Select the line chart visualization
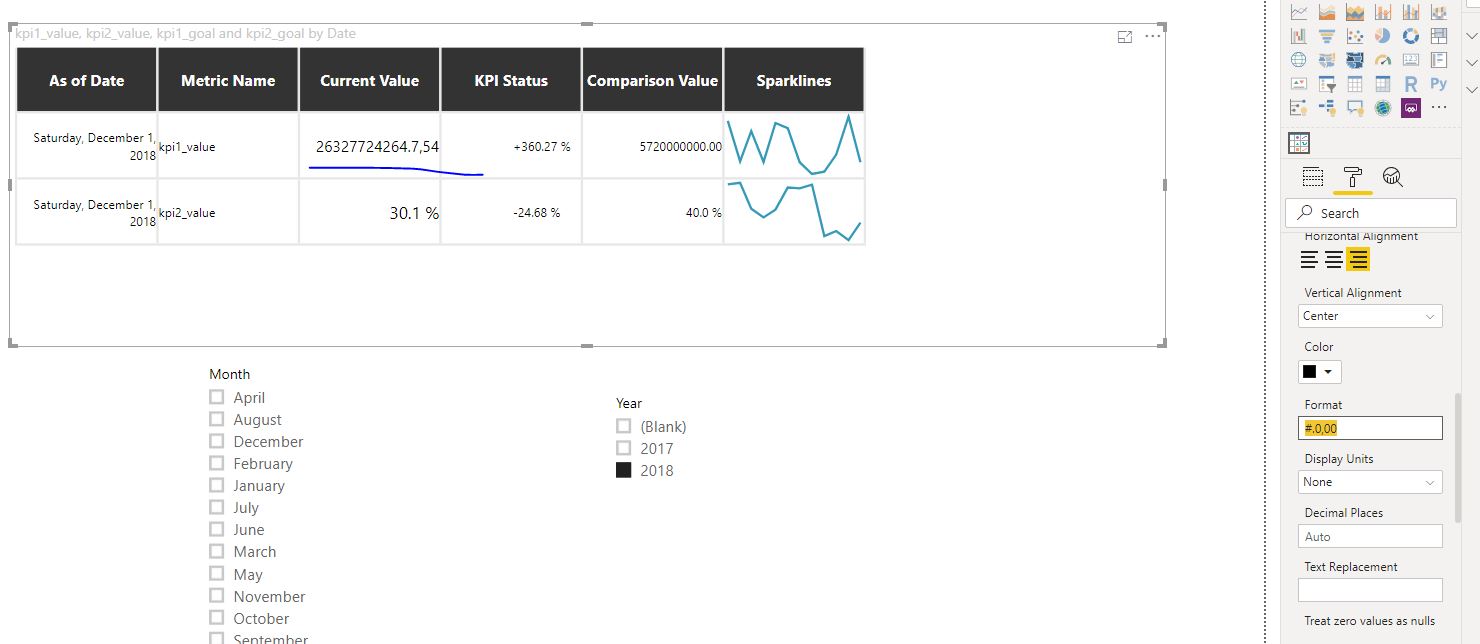The width and height of the screenshot is (1480, 644). pyautogui.click(x=1299, y=13)
